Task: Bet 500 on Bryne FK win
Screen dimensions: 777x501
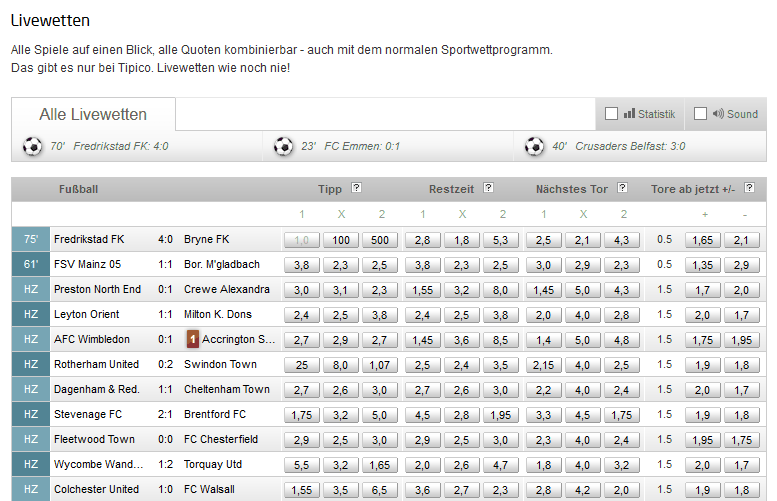Action: tap(380, 240)
